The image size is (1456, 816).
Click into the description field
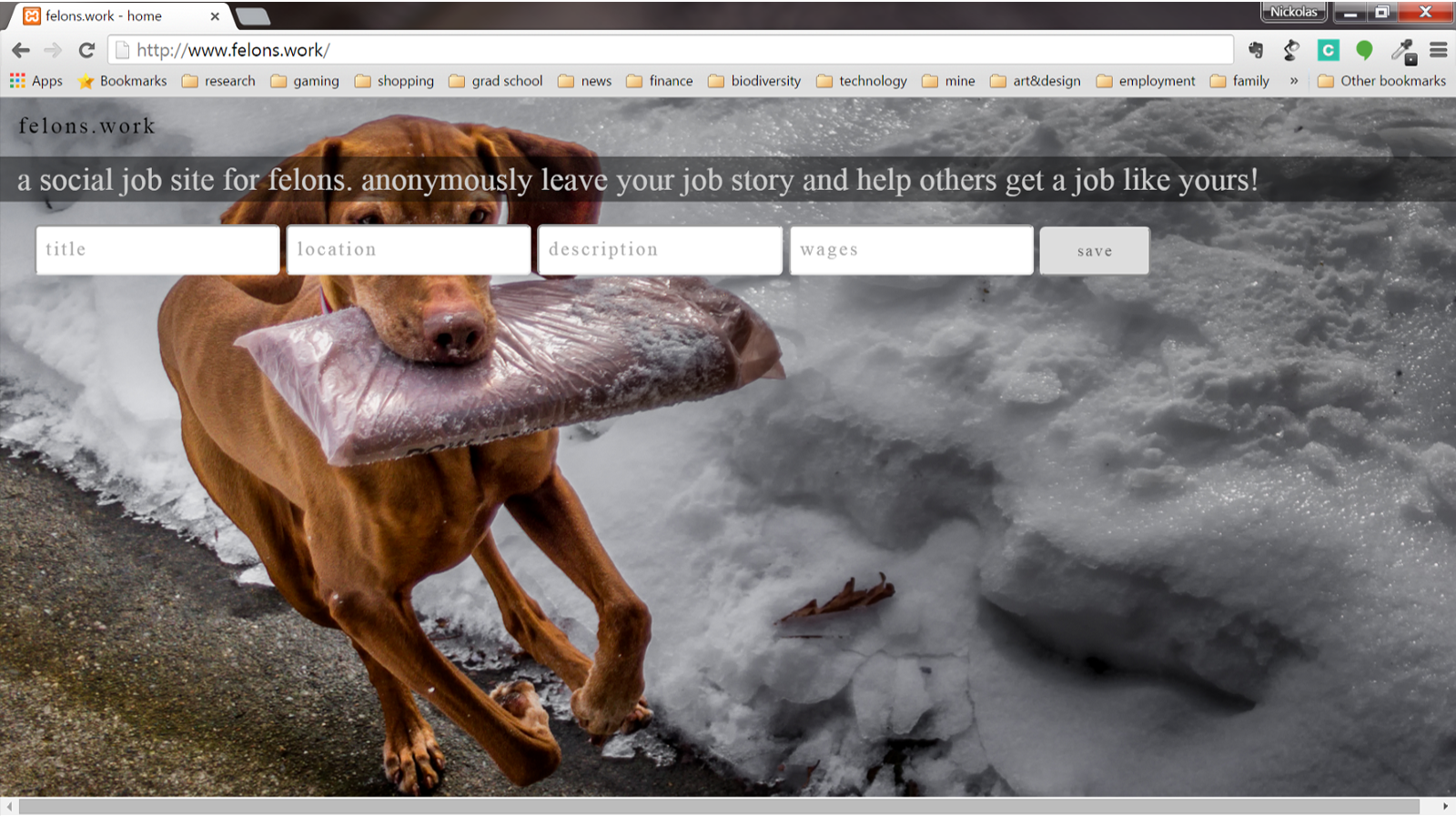coord(660,250)
